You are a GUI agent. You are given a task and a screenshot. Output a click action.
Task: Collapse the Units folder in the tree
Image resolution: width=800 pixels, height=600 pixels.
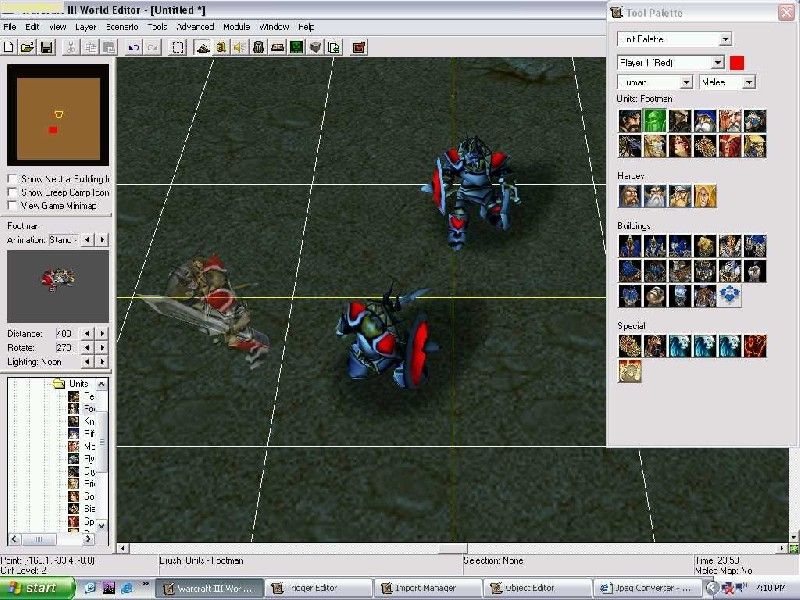pos(59,383)
